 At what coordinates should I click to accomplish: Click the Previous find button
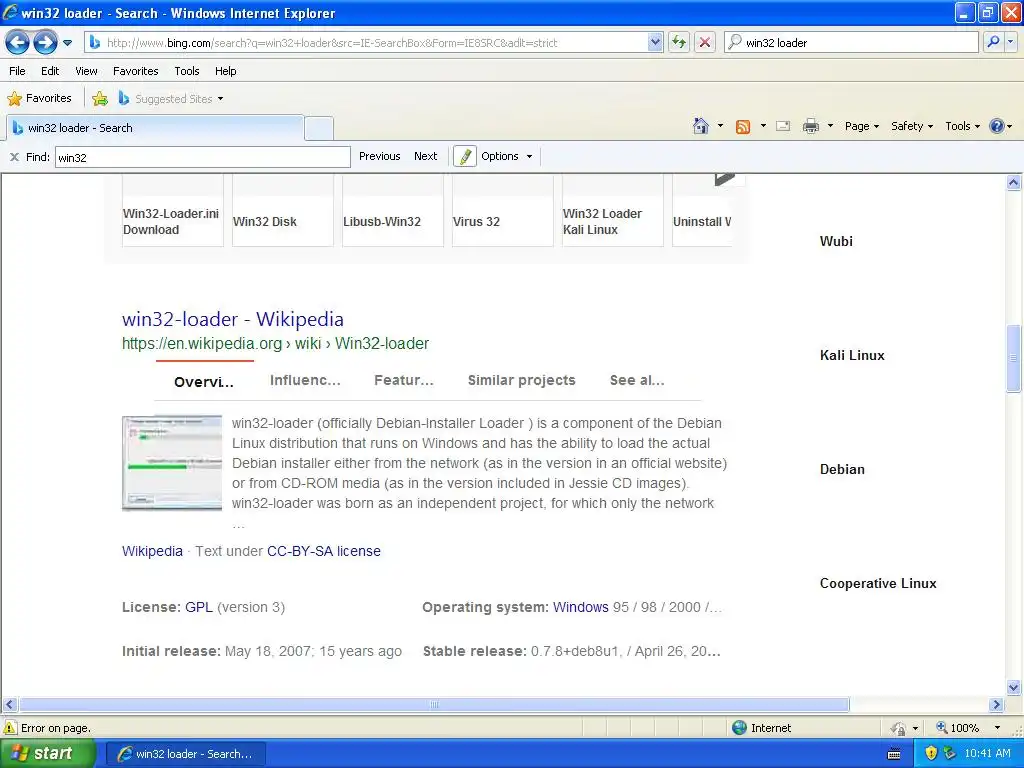point(379,156)
